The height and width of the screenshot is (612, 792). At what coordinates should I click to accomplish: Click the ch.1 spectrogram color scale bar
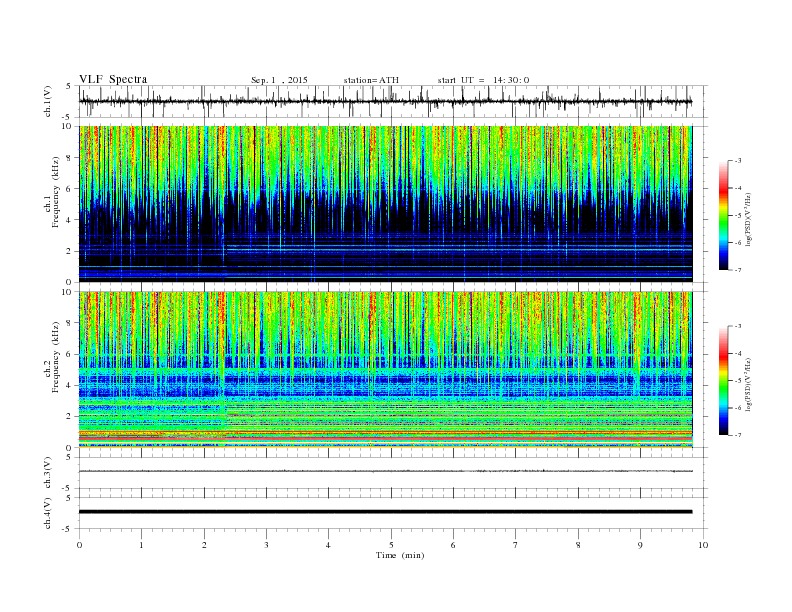tap(723, 215)
